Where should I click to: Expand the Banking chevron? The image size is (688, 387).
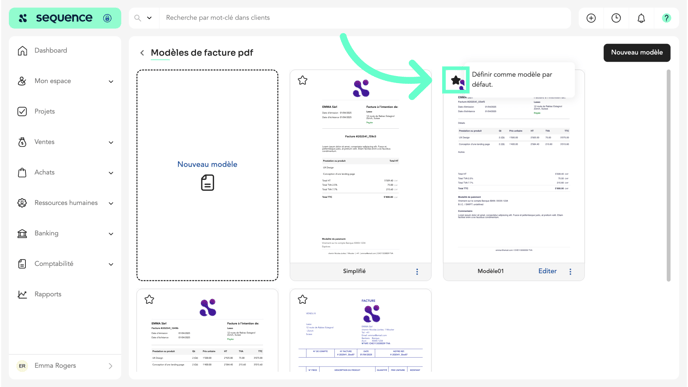coord(111,234)
